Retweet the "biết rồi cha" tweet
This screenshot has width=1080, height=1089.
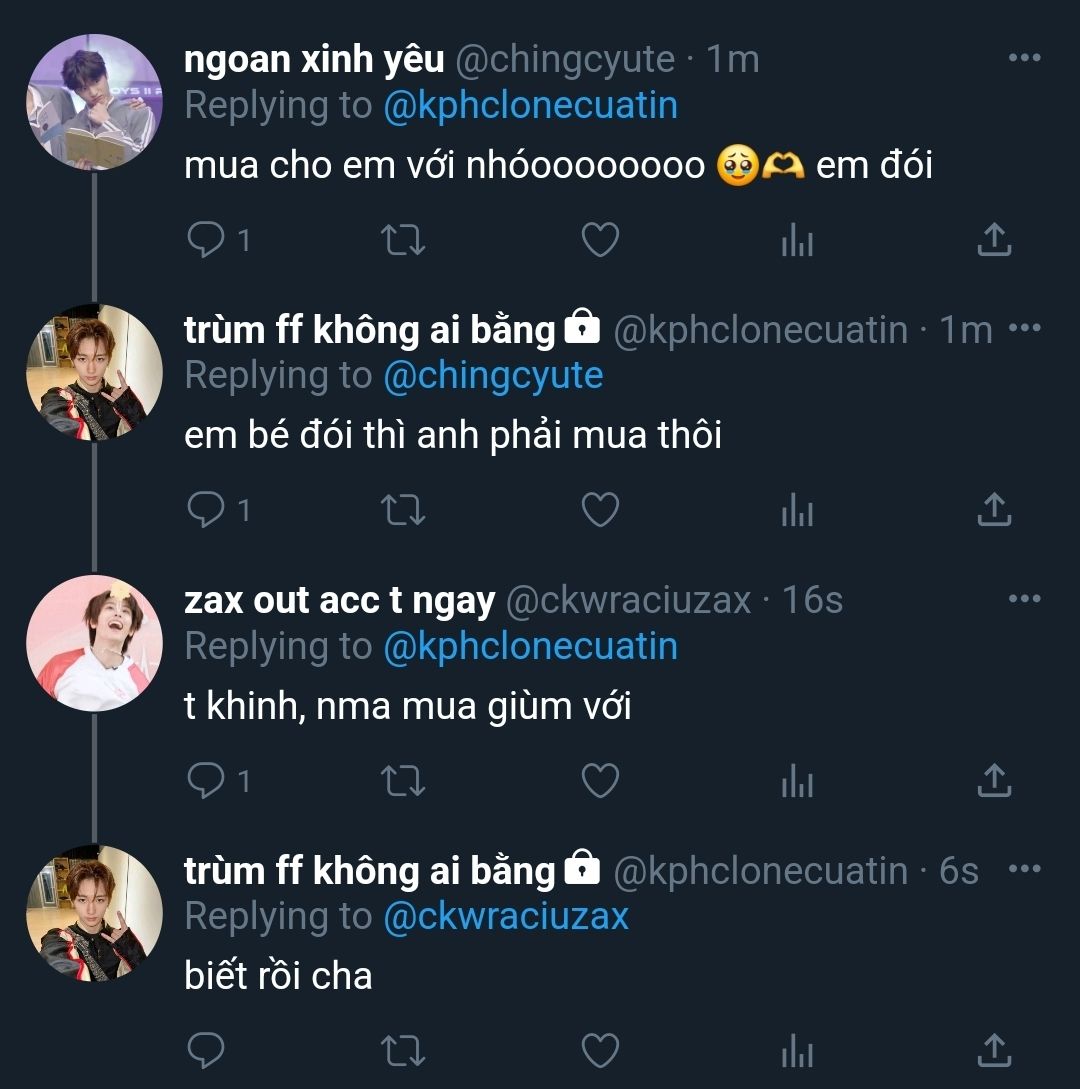(404, 1050)
